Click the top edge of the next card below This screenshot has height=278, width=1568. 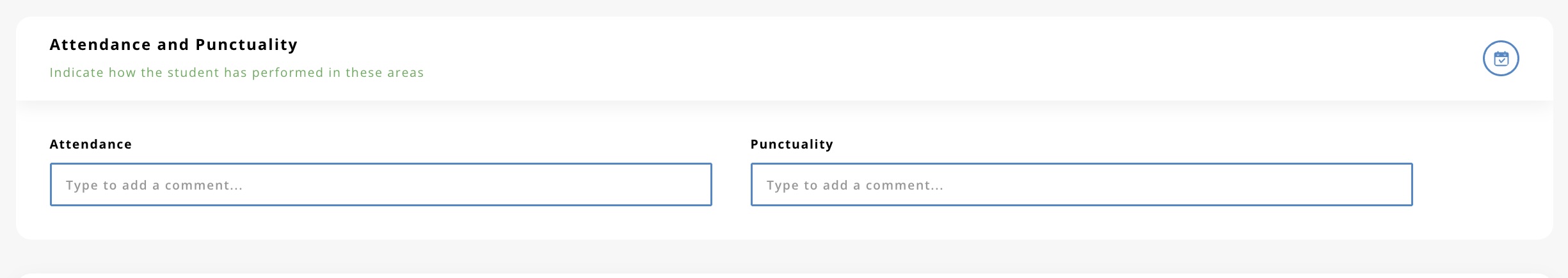[x=784, y=276]
